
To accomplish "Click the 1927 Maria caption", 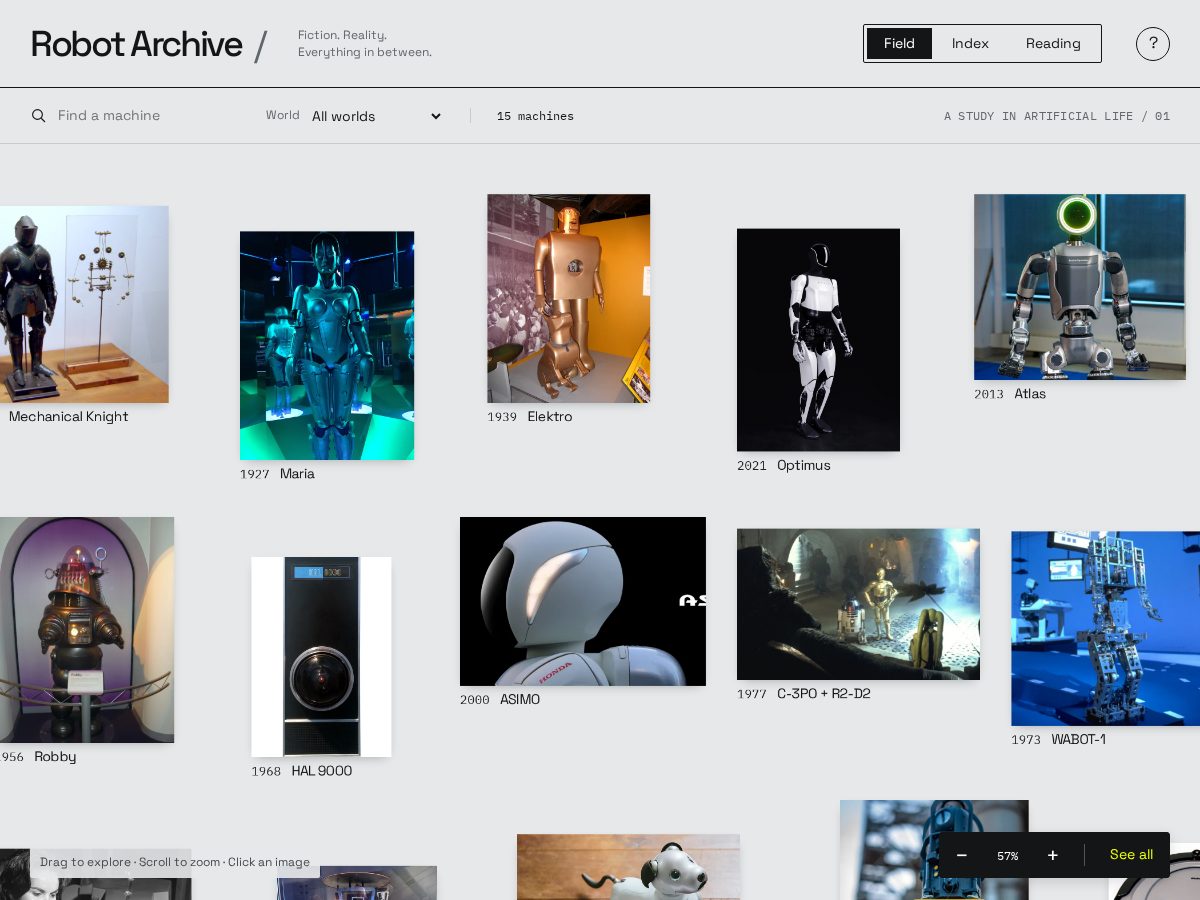I will tap(277, 474).
